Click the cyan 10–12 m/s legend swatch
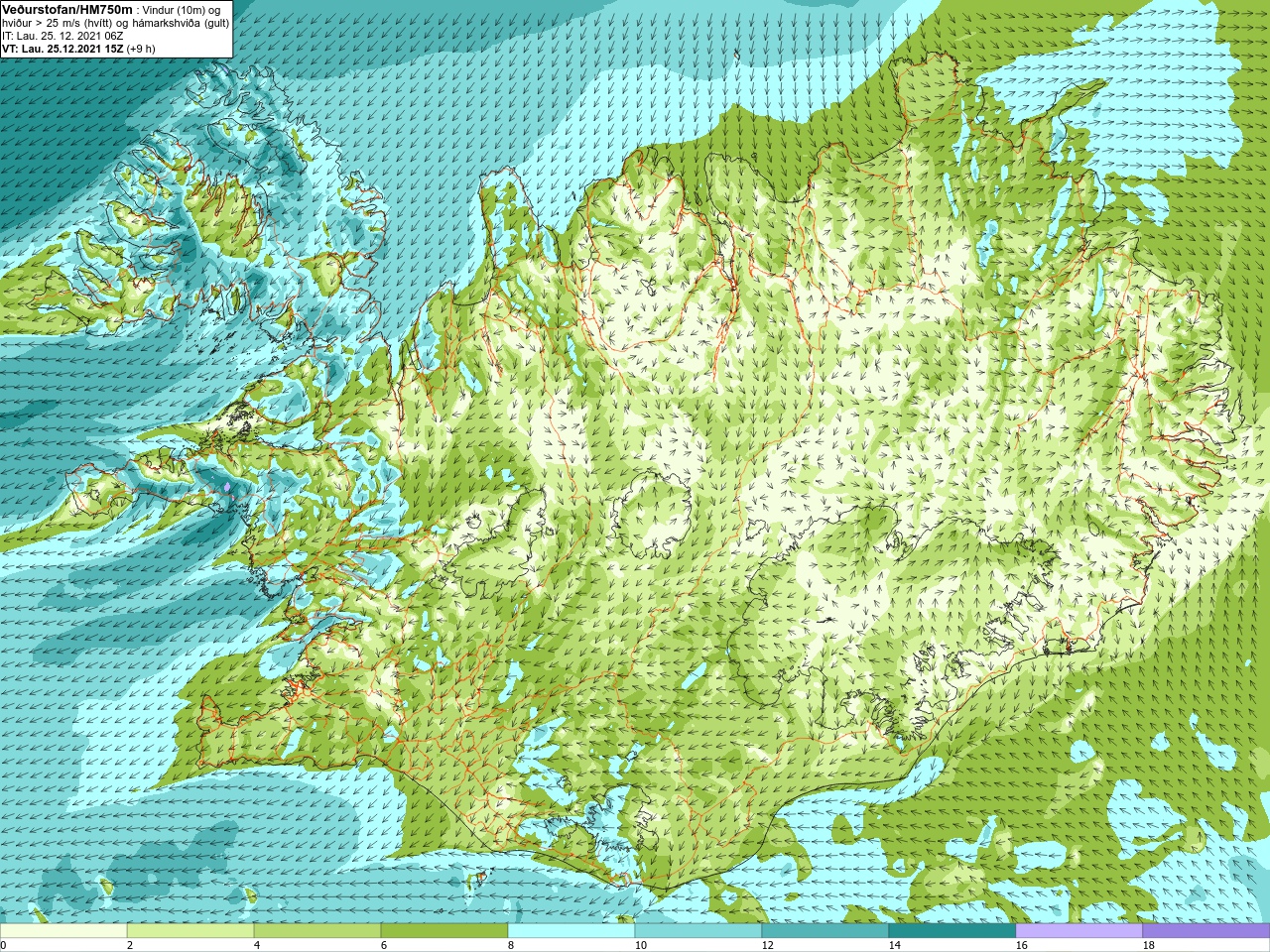 (x=698, y=931)
